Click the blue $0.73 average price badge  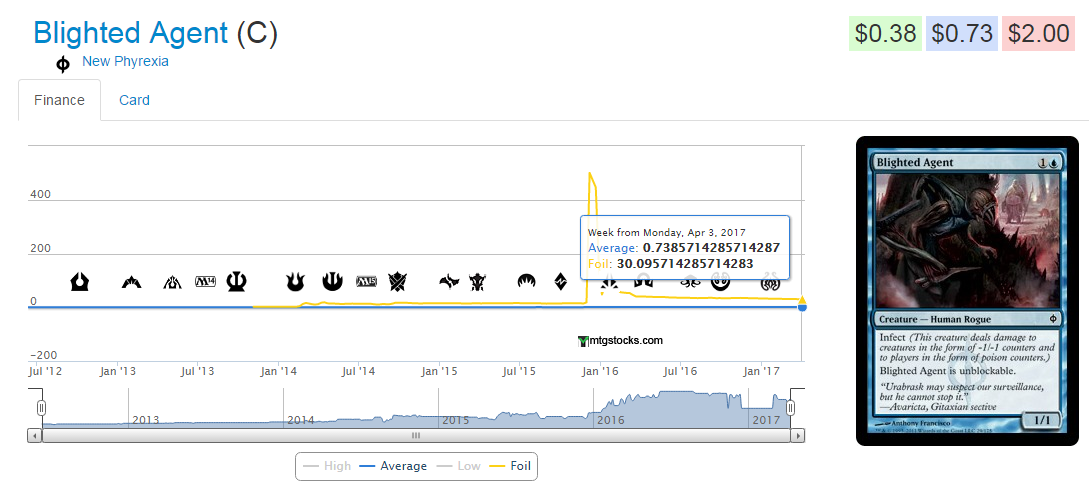click(962, 33)
